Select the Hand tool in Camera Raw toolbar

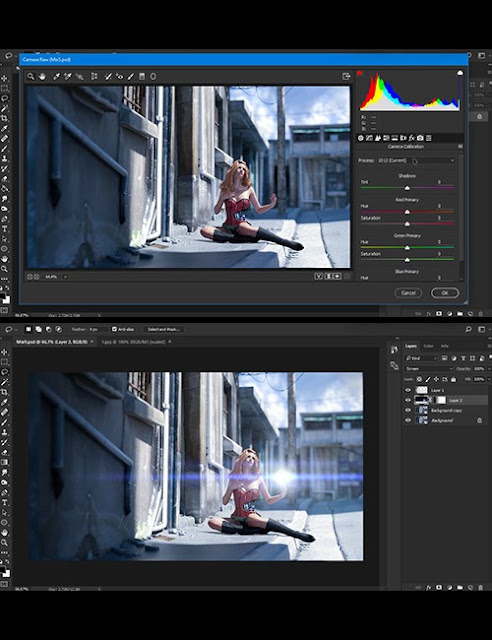tap(42, 76)
